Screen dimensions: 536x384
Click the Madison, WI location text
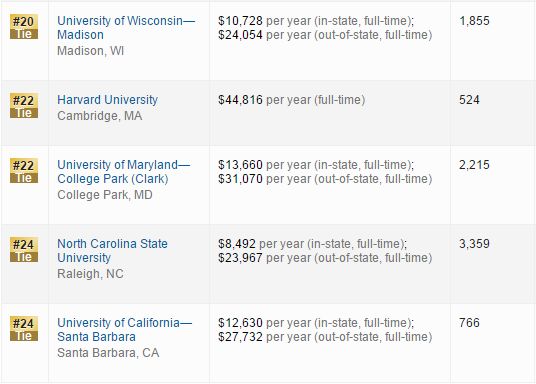(x=90, y=51)
